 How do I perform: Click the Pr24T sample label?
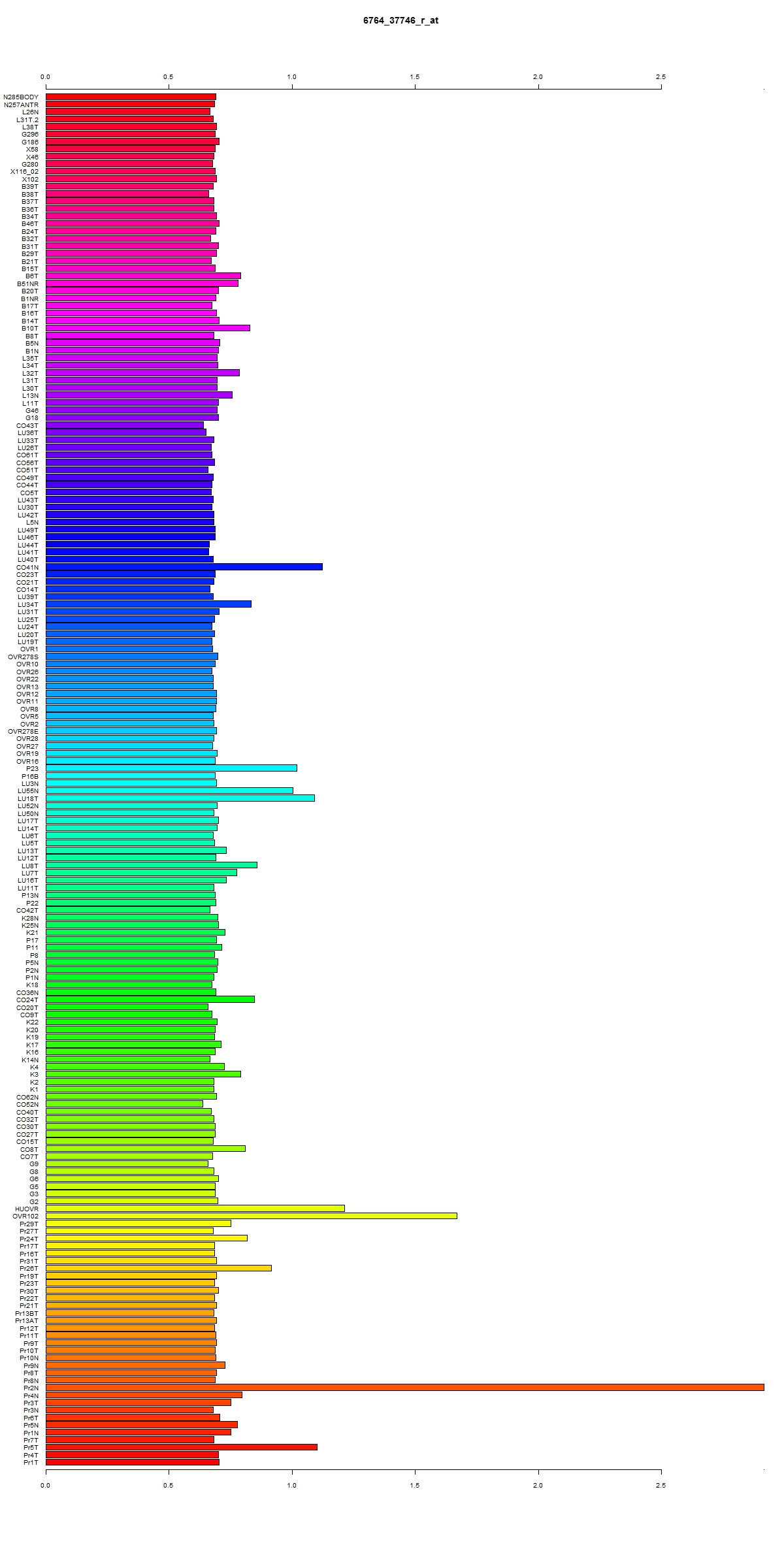tap(29, 1239)
